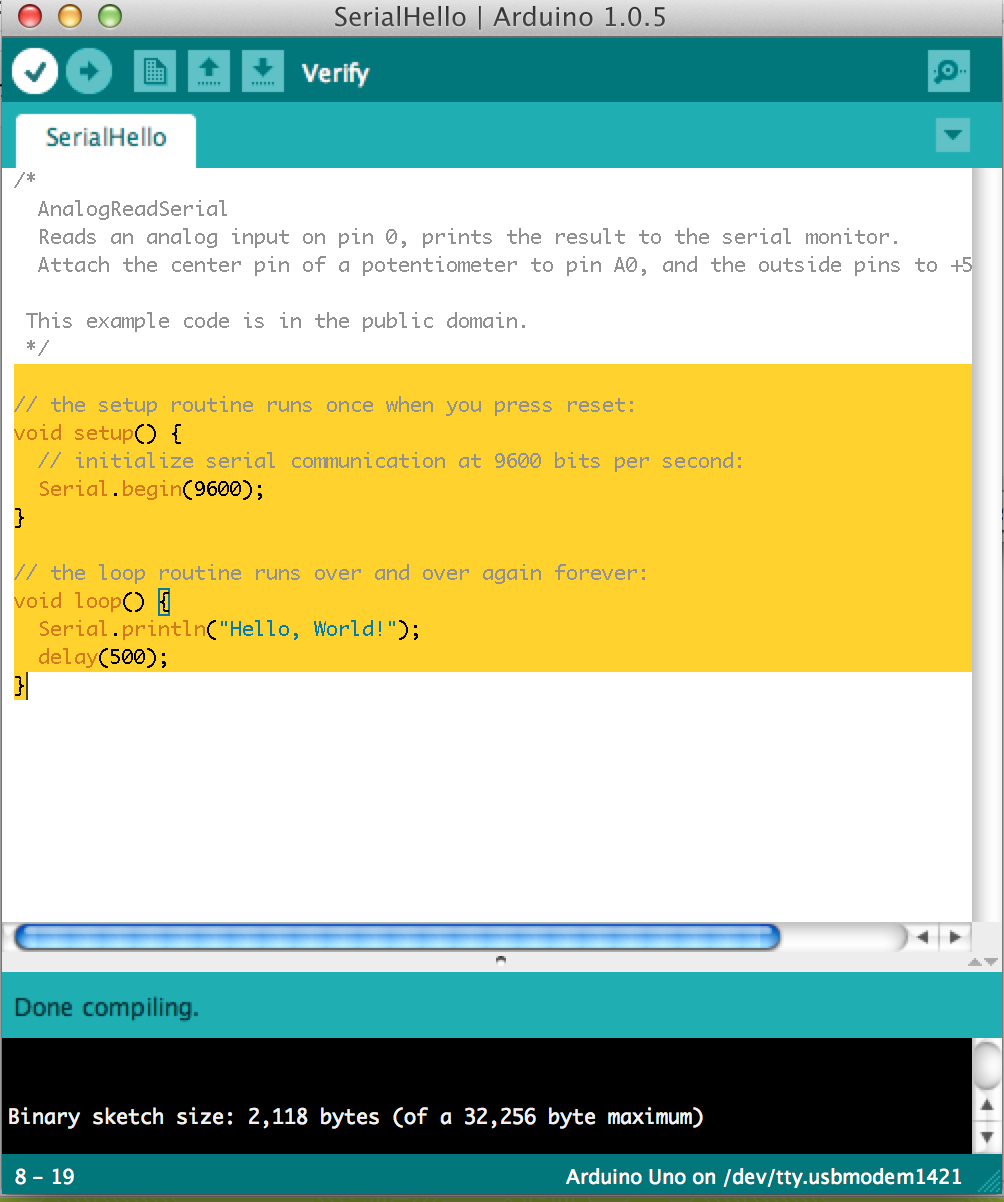This screenshot has width=1004, height=1202.
Task: Select the SerialHello tab
Action: coord(105,140)
